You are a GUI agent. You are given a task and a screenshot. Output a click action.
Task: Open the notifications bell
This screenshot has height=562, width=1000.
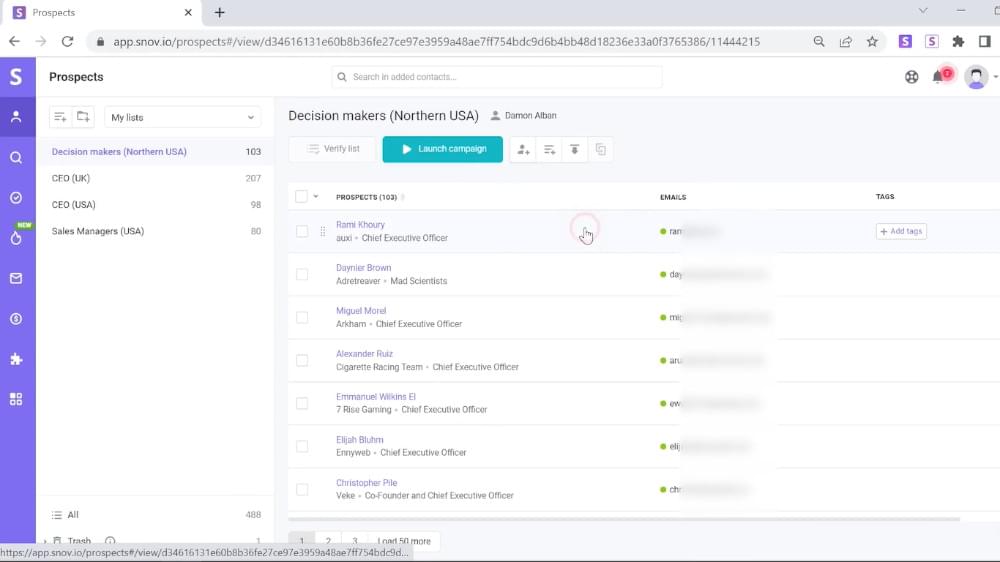pos(938,77)
